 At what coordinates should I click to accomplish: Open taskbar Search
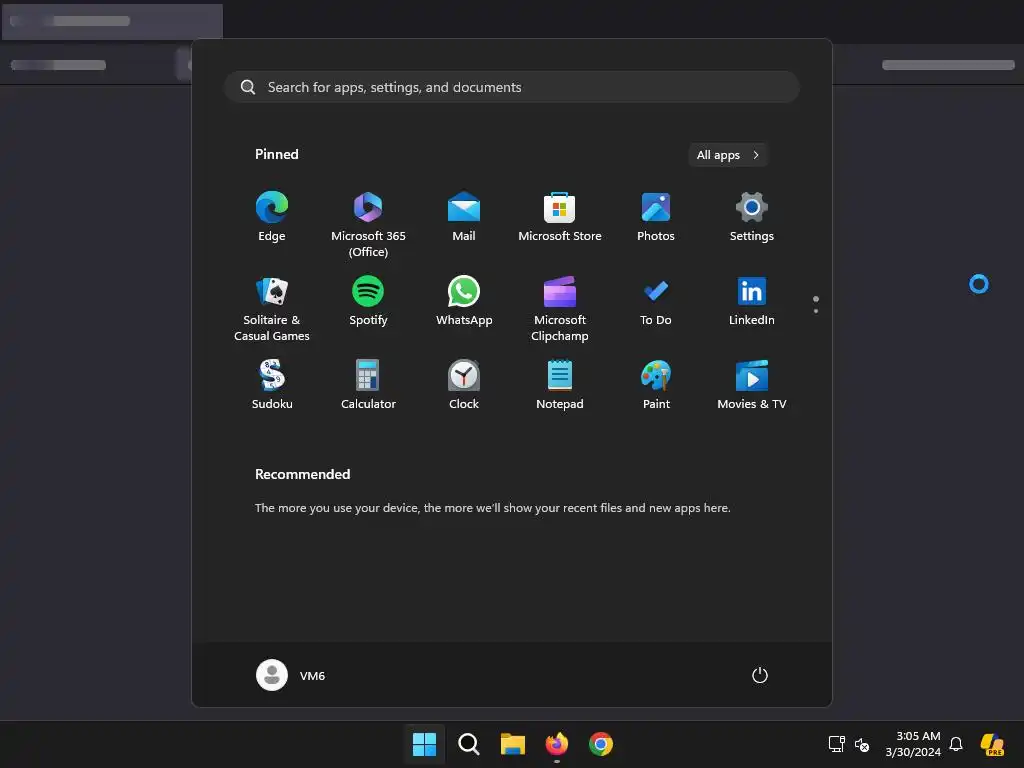[468, 744]
